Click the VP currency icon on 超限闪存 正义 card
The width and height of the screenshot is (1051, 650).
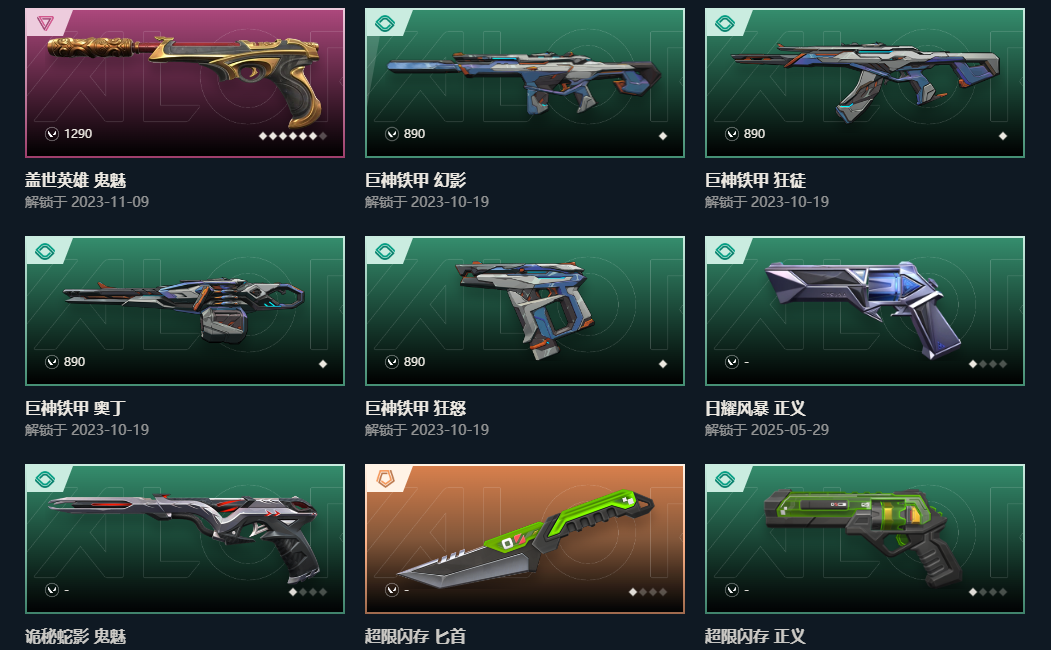tap(732, 590)
